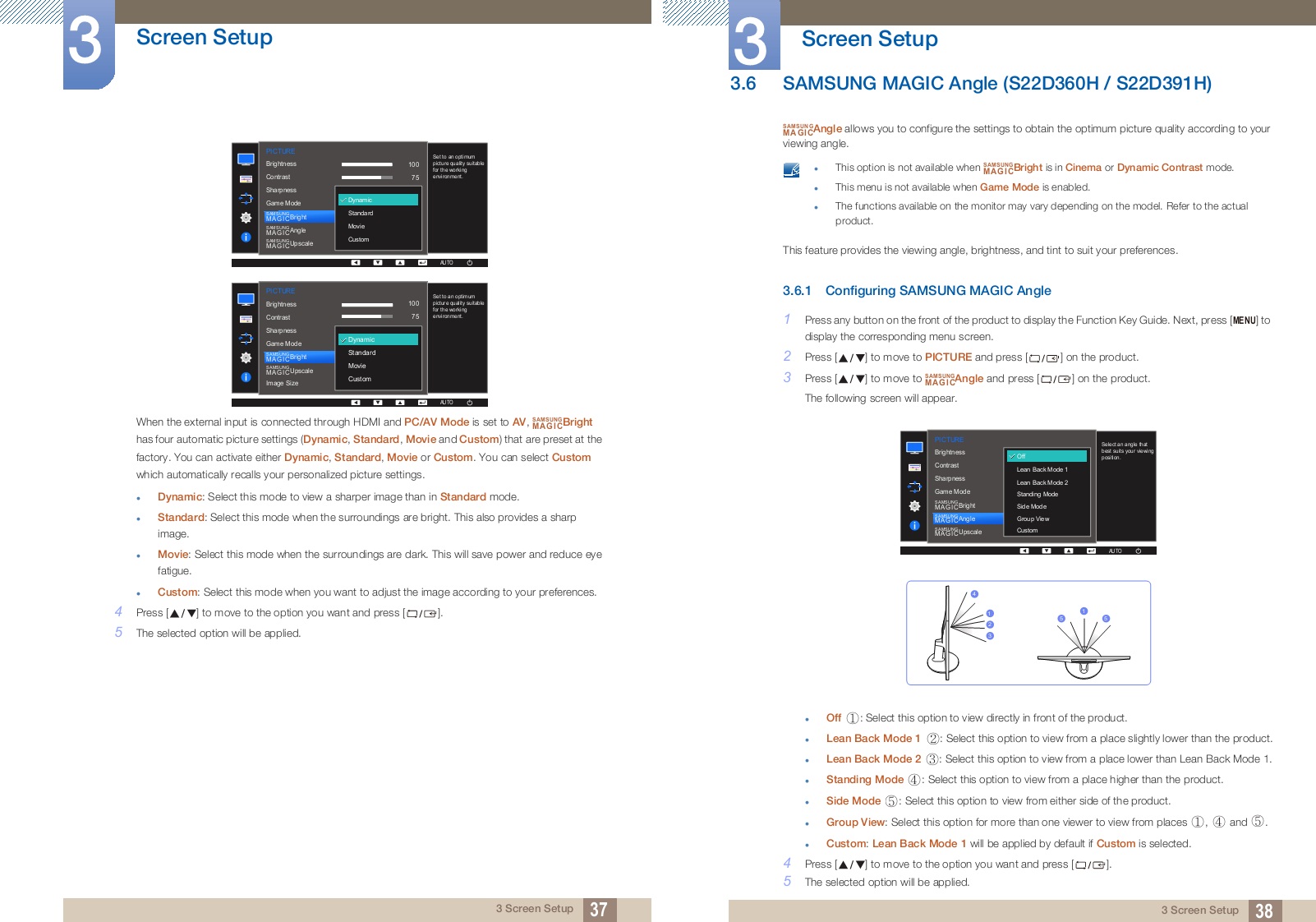Click the Brightness slider in the page 37 OSD with a MAGIC Angle row
Screen dimensions: 1316x922
tap(366, 164)
